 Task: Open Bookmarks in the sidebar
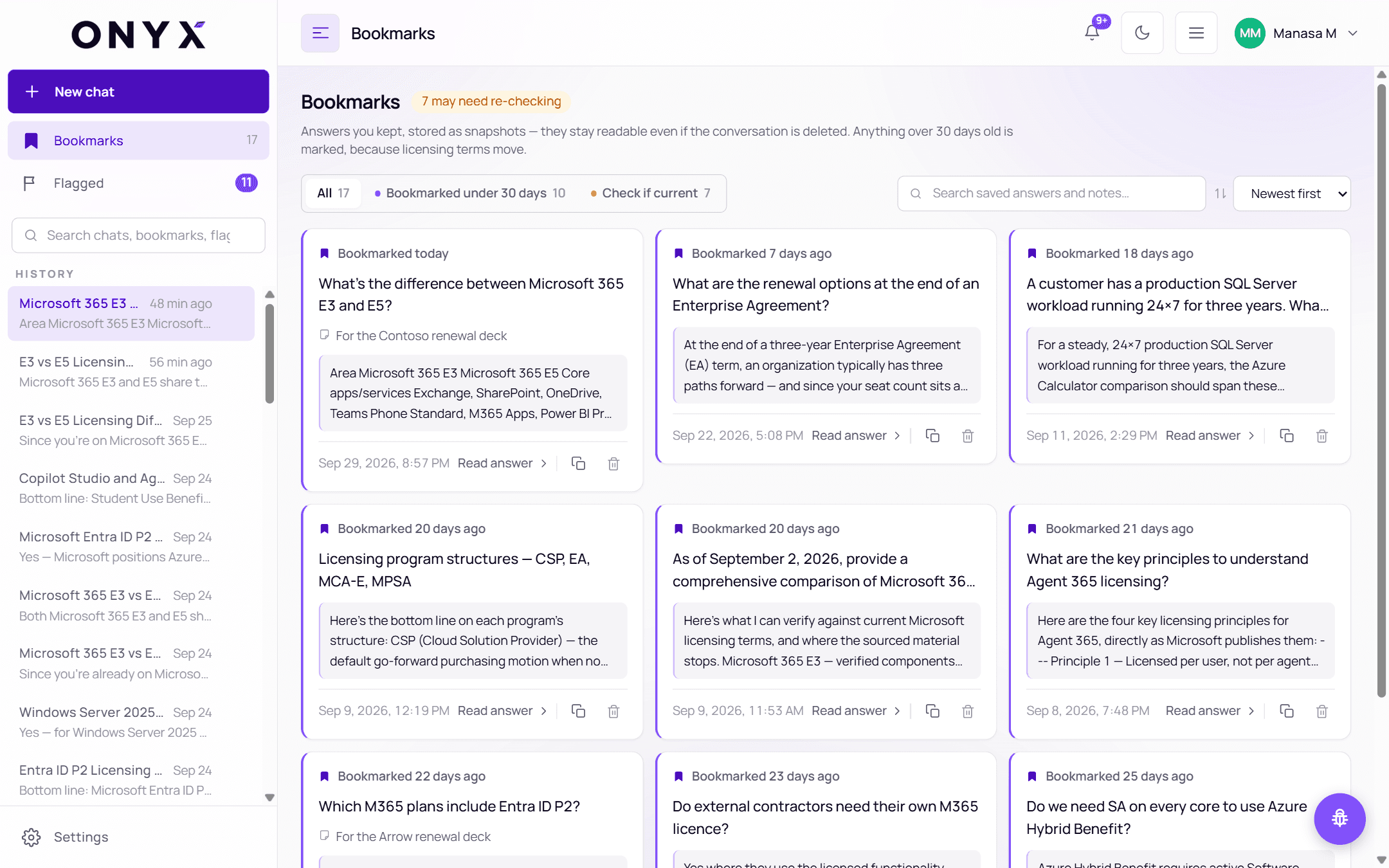click(138, 141)
